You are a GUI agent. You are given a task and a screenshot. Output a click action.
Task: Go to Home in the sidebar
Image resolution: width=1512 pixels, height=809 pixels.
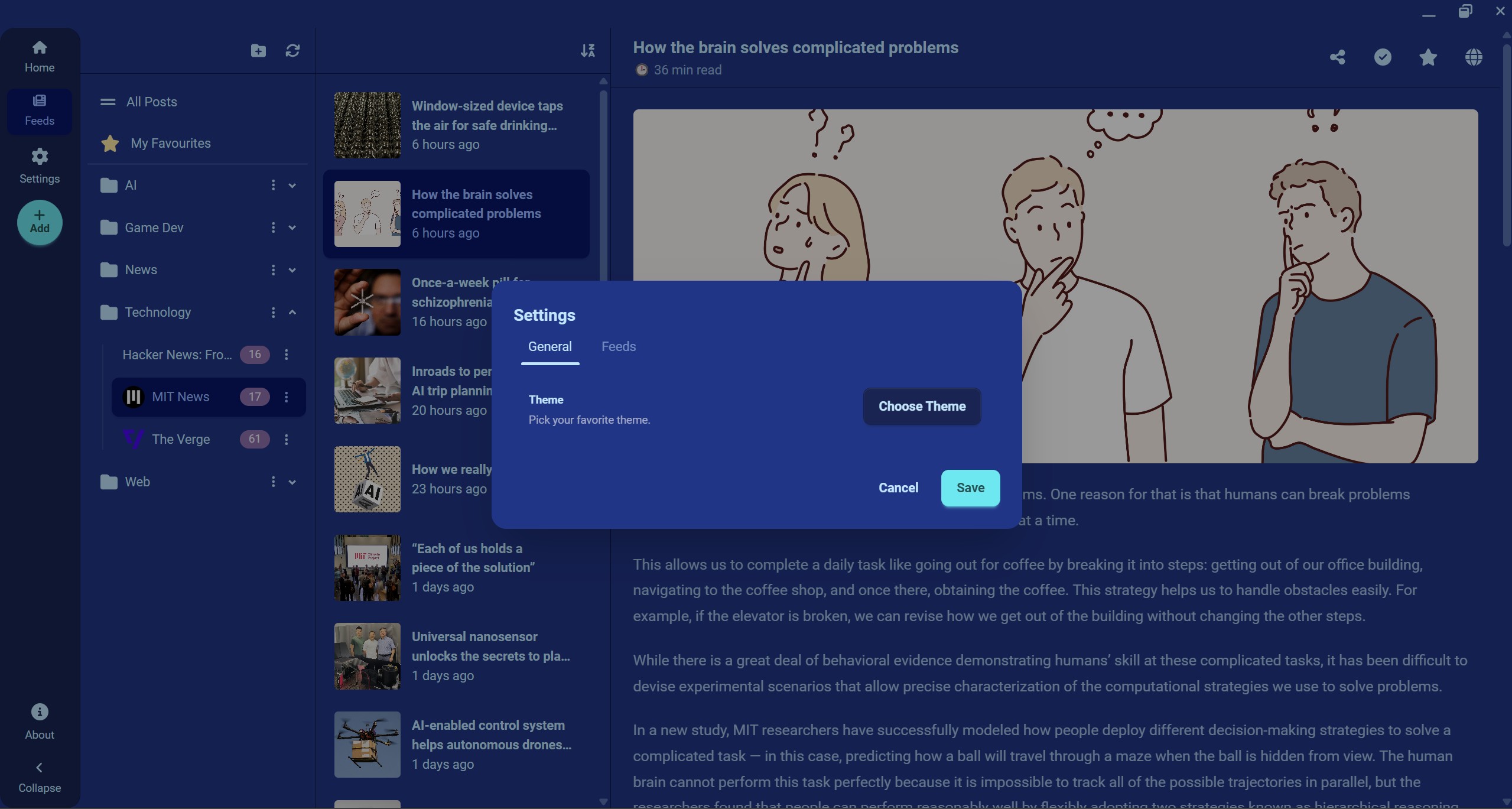[40, 57]
